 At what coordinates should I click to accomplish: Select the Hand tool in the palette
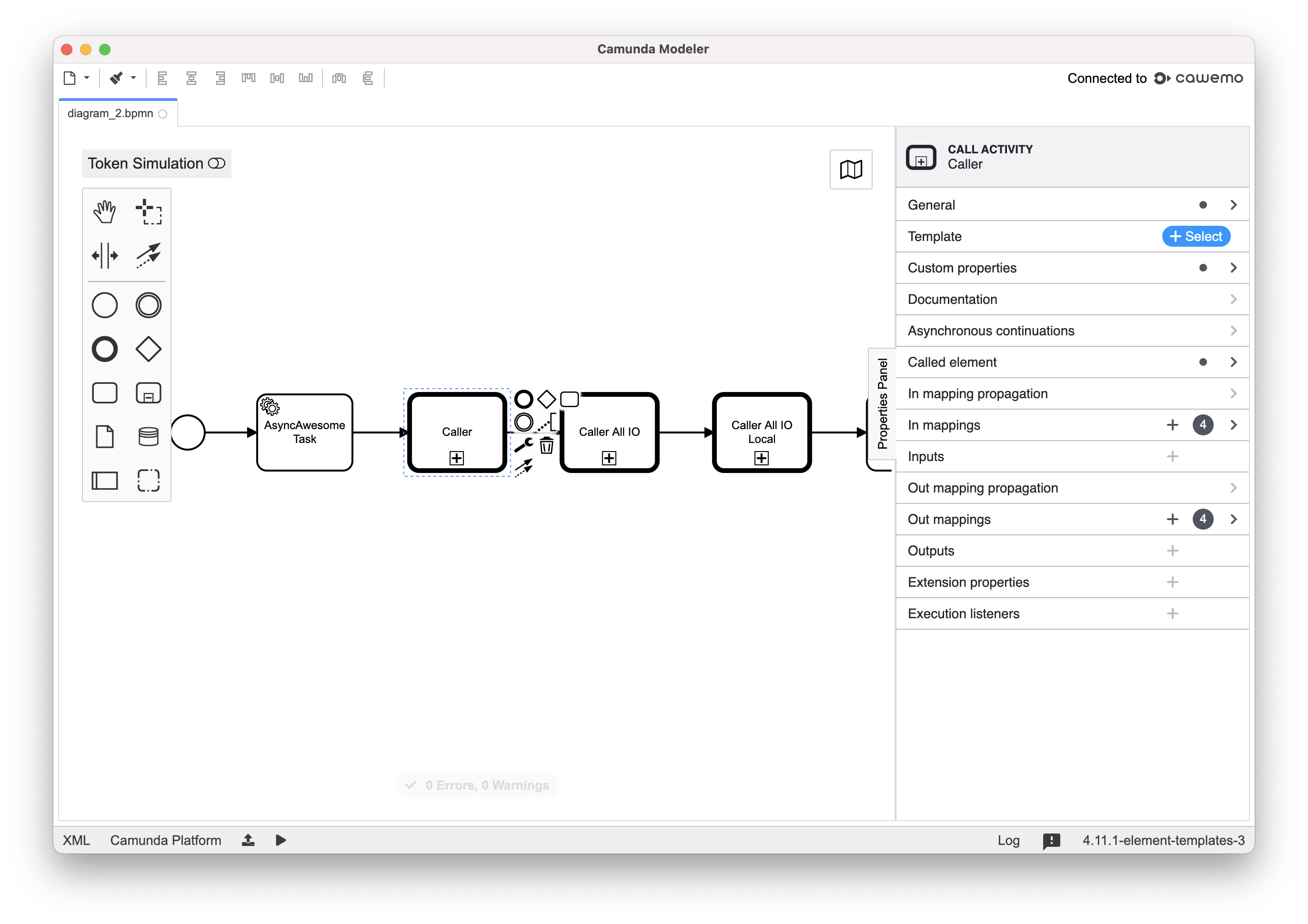pyautogui.click(x=105, y=211)
